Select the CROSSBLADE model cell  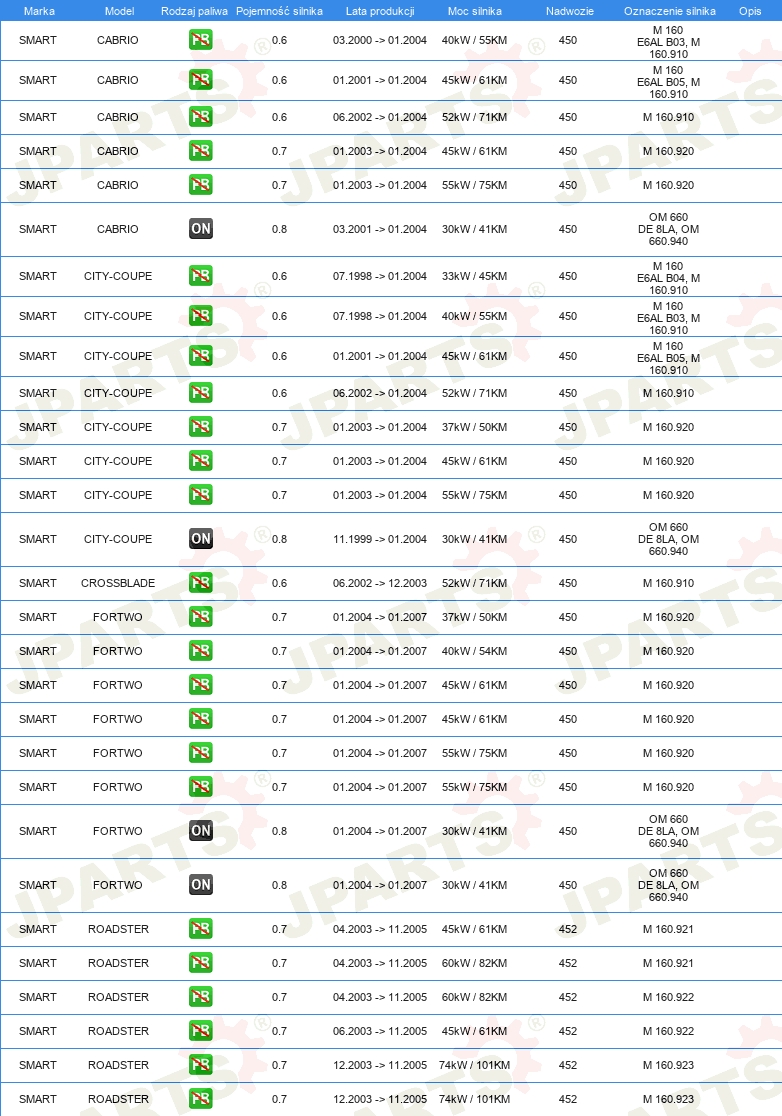tap(118, 583)
